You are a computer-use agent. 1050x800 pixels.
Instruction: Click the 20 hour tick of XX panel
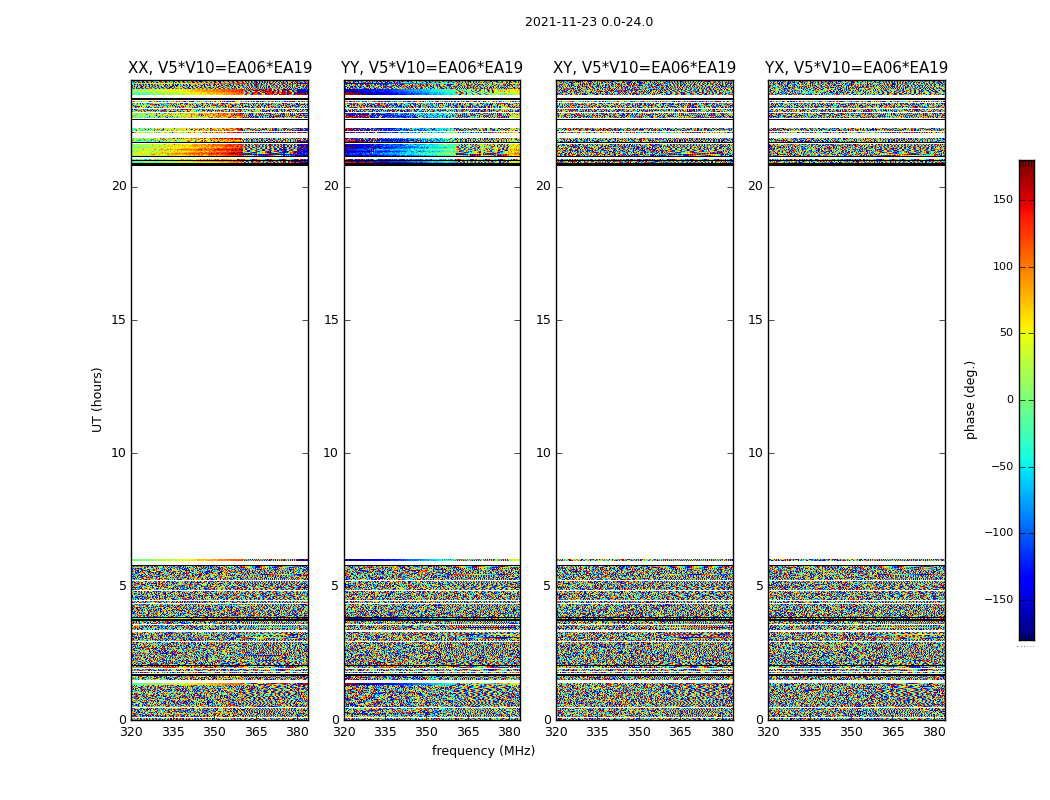119,186
